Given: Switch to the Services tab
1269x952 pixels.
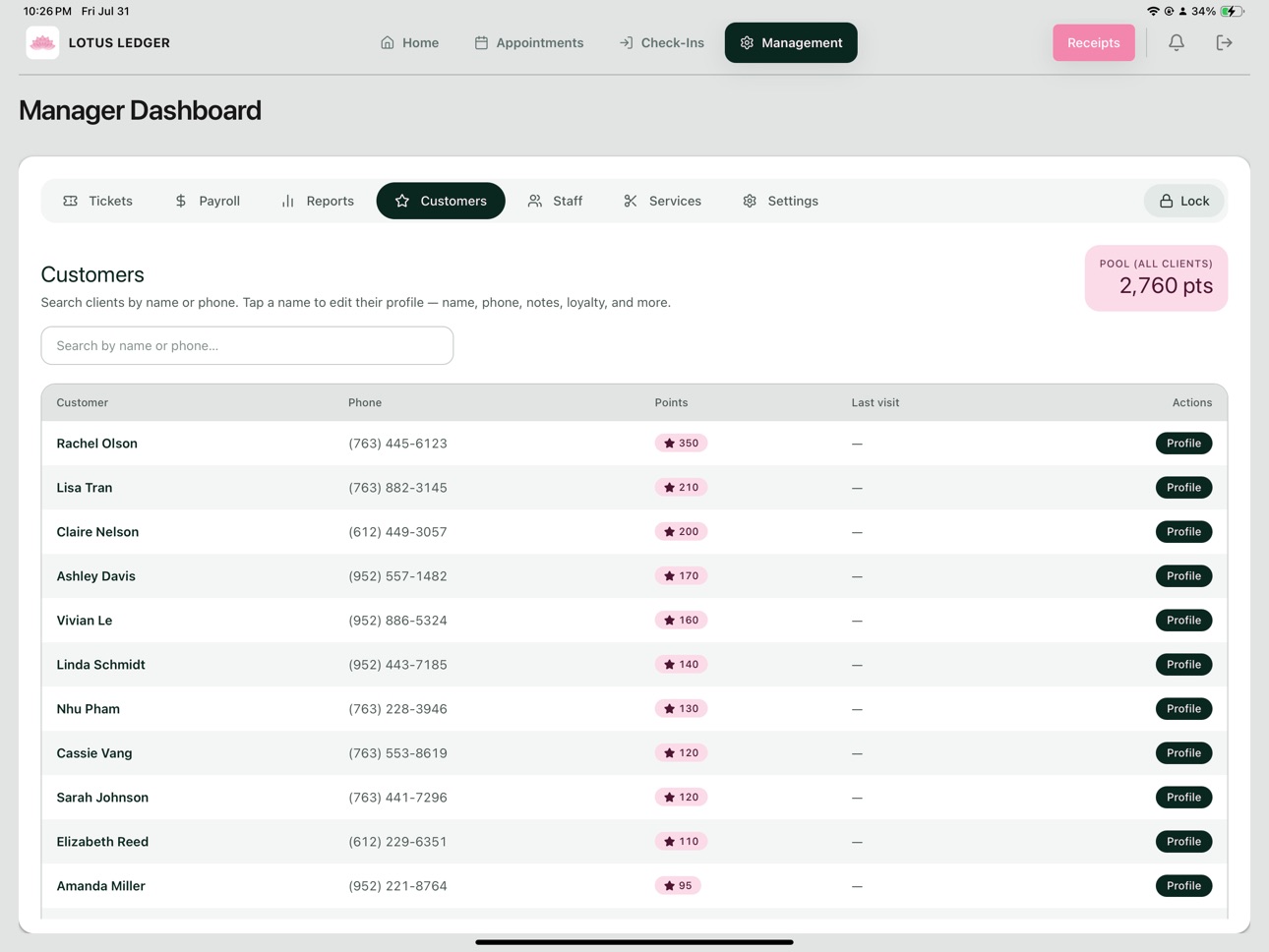Looking at the screenshot, I should coord(662,201).
